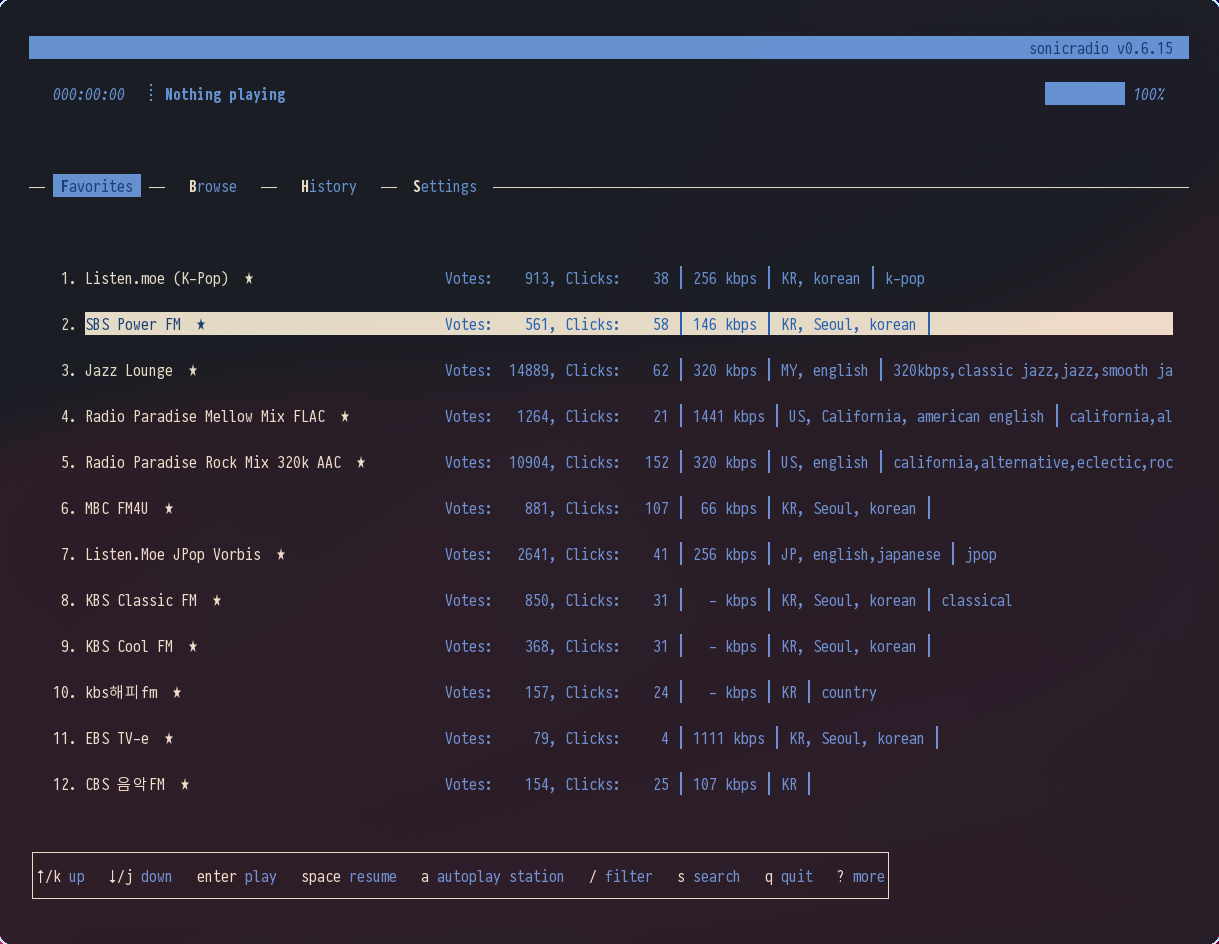This screenshot has height=944, width=1219.
Task: Click the ? more hint
Action: point(861,876)
